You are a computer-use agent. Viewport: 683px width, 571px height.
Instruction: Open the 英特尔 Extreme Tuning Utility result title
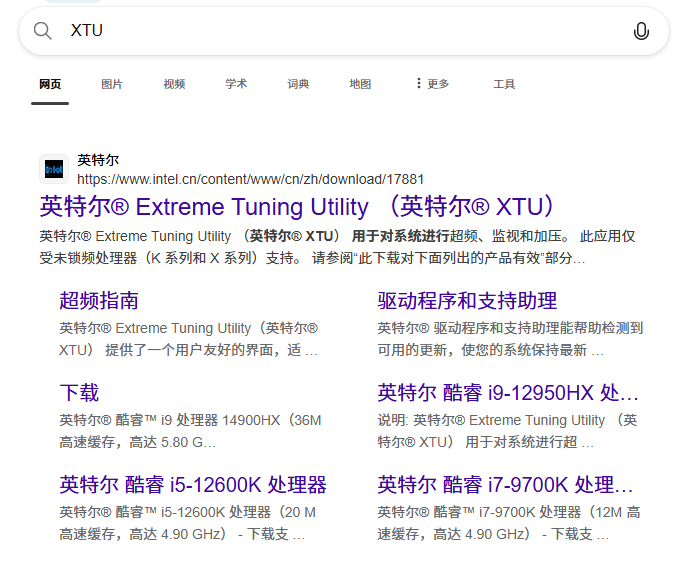(297, 207)
